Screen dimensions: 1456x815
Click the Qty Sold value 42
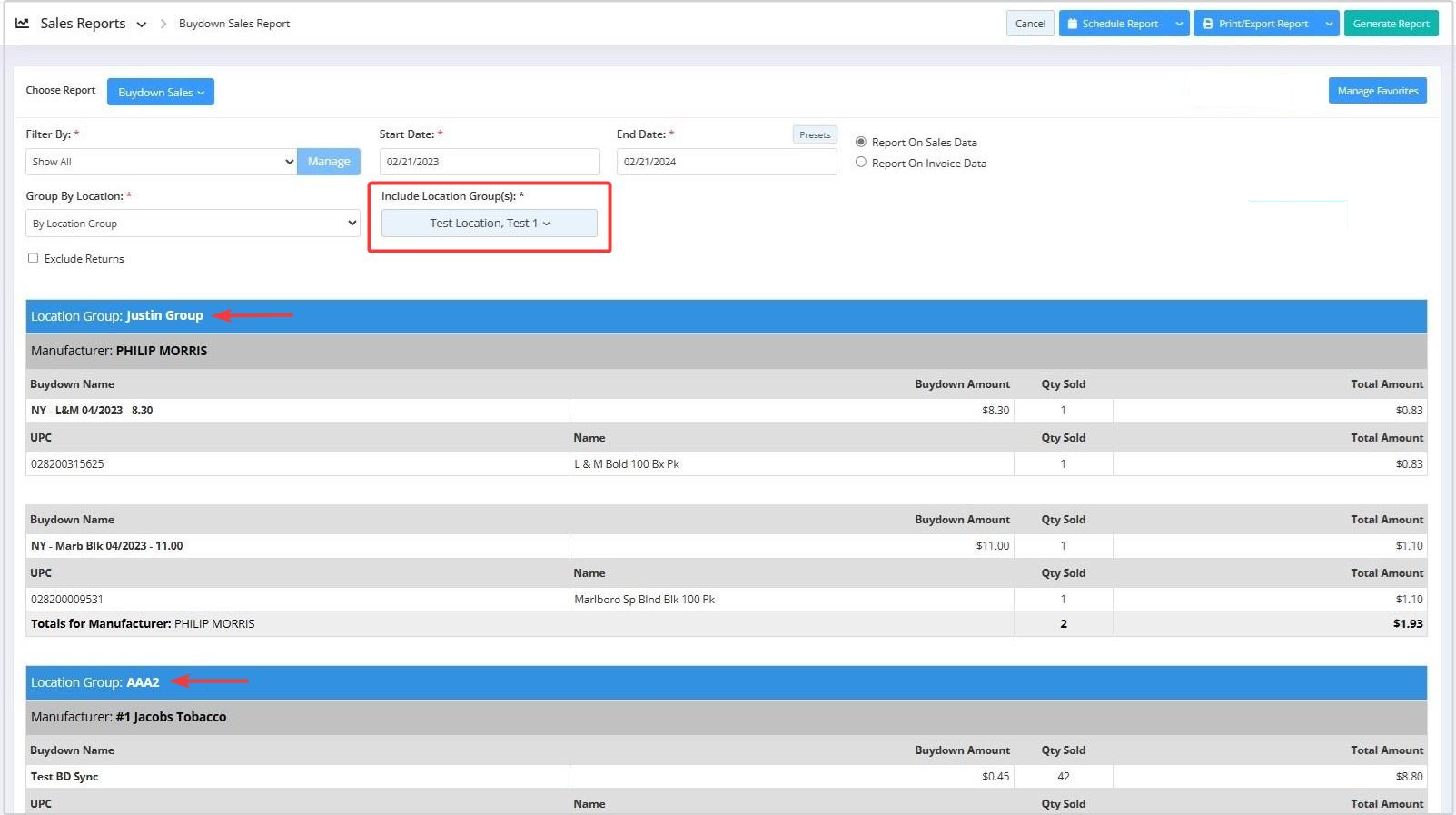pos(1064,777)
